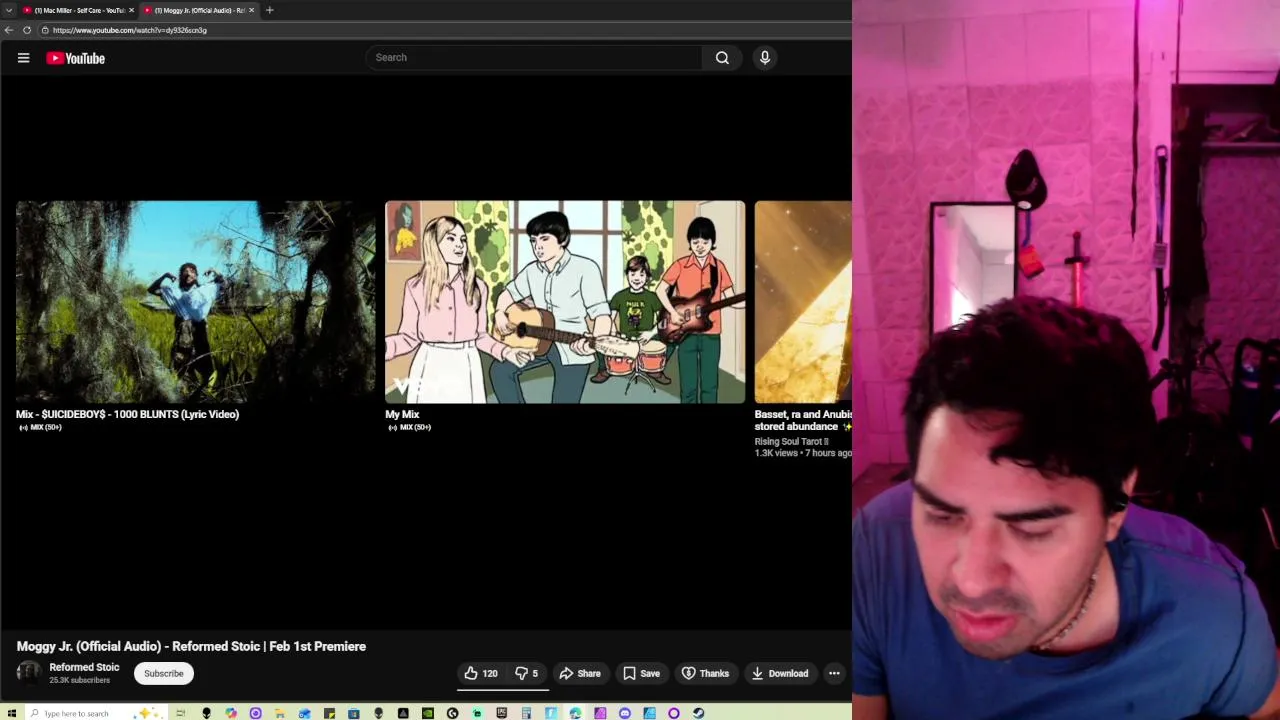Image resolution: width=1280 pixels, height=720 pixels.
Task: Open Logitech G HUB taskbar icon
Action: [x=452, y=713]
